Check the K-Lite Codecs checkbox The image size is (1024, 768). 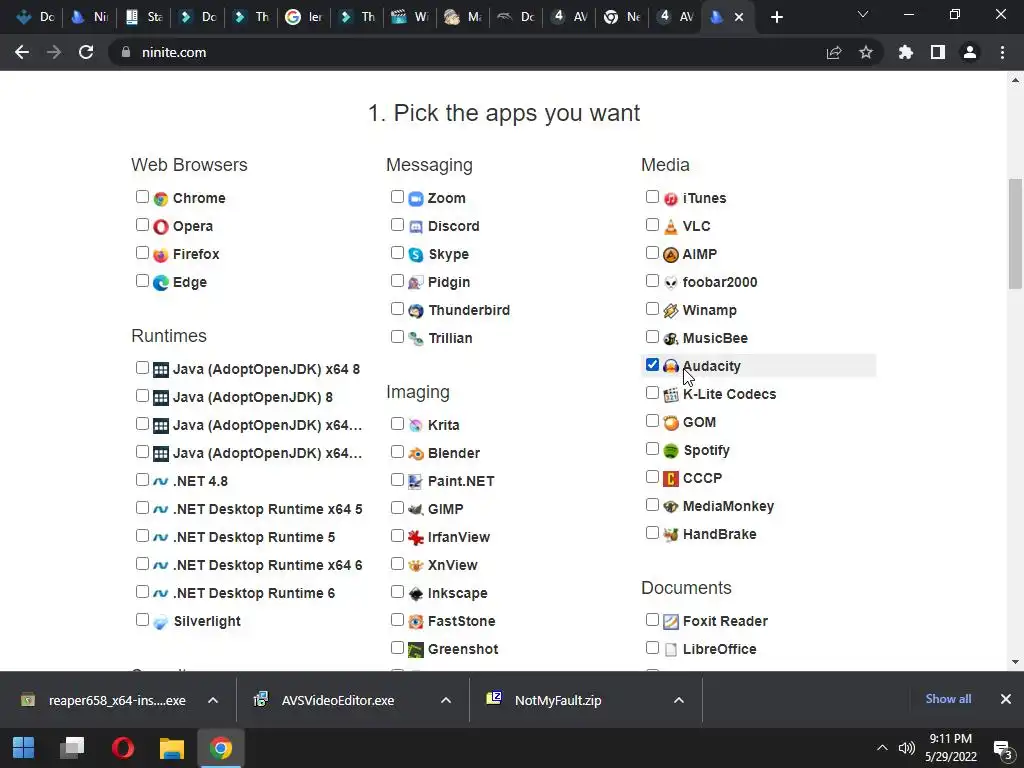pos(652,393)
